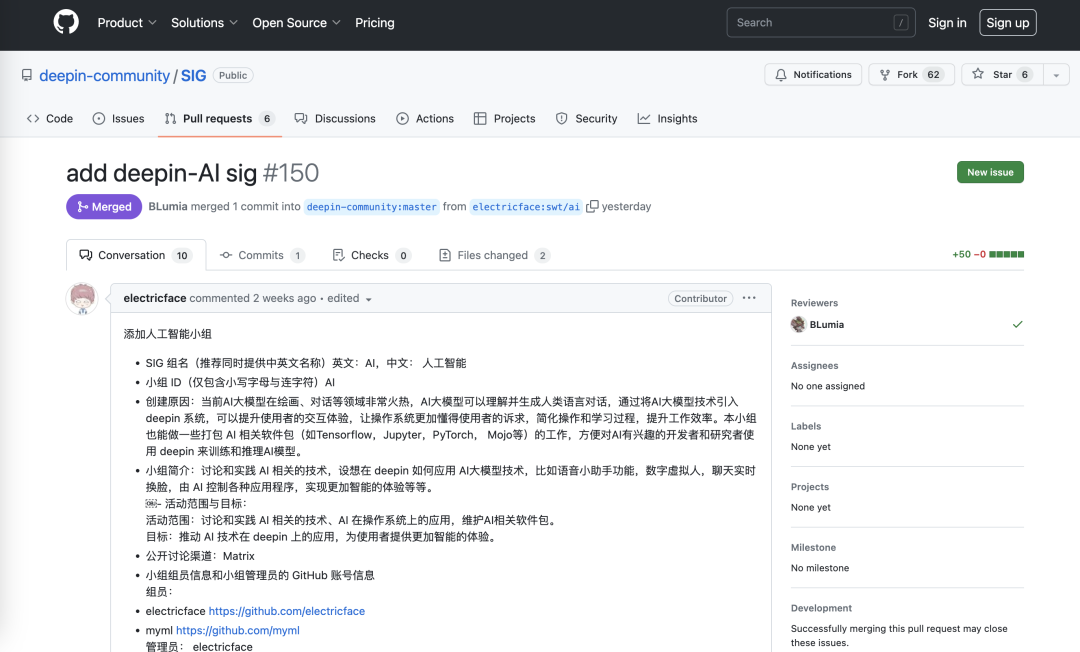1080x652 pixels.
Task: Open BLumia's profile from merge line
Action: (167, 207)
